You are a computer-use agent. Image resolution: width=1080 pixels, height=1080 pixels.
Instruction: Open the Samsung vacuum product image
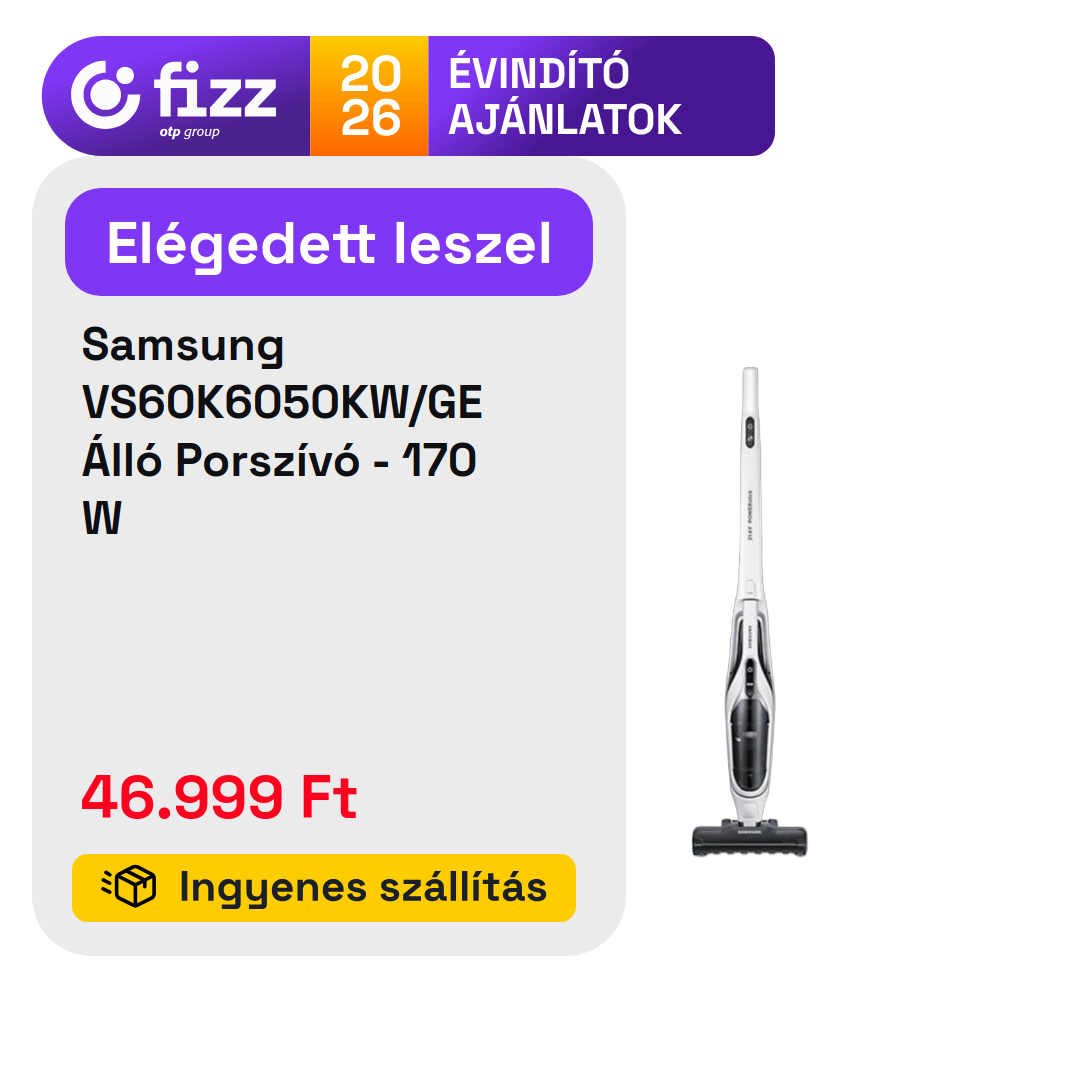(749, 612)
